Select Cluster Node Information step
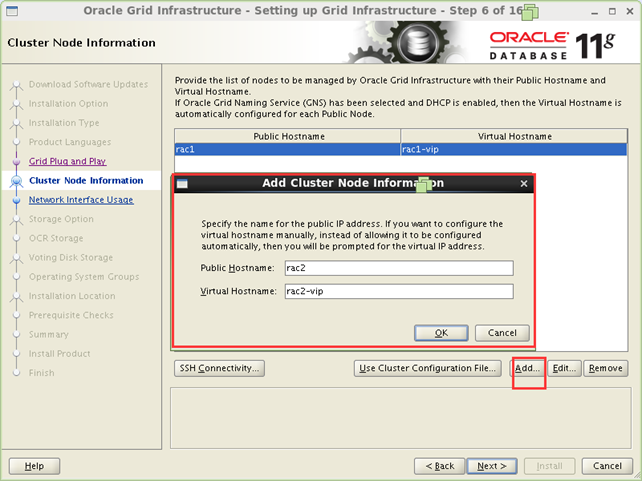642x481 pixels. click(86, 181)
